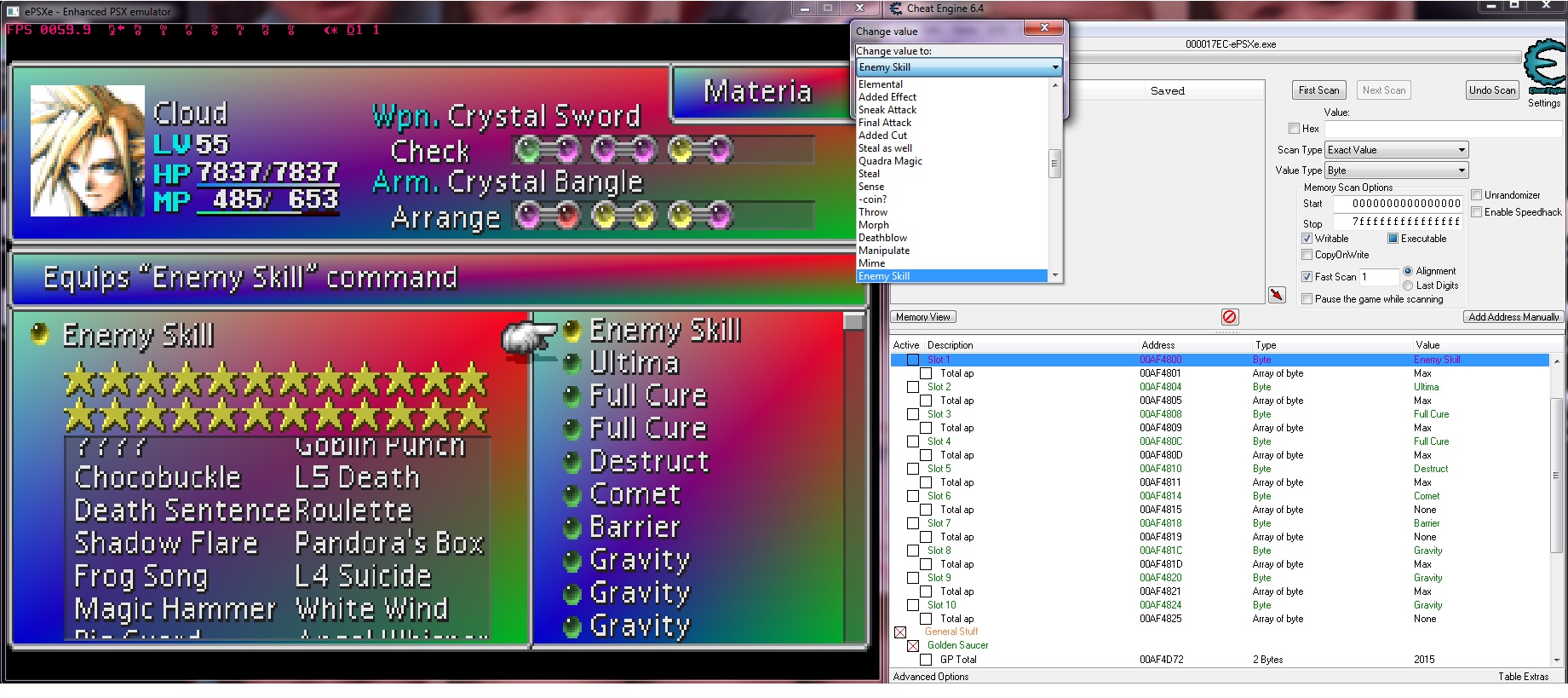Viewport: 1568px width, 698px height.
Task: Click Cloud's character portrait
Action: 88,150
